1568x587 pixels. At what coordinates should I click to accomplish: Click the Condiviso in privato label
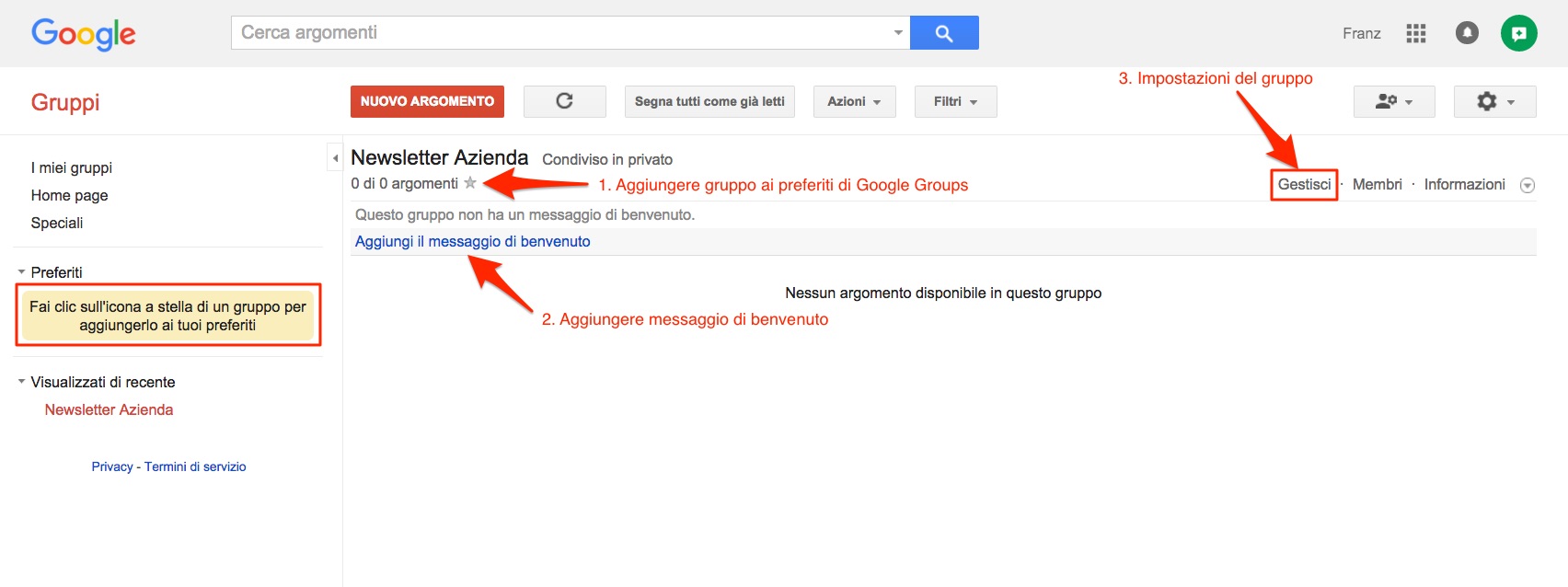click(607, 159)
